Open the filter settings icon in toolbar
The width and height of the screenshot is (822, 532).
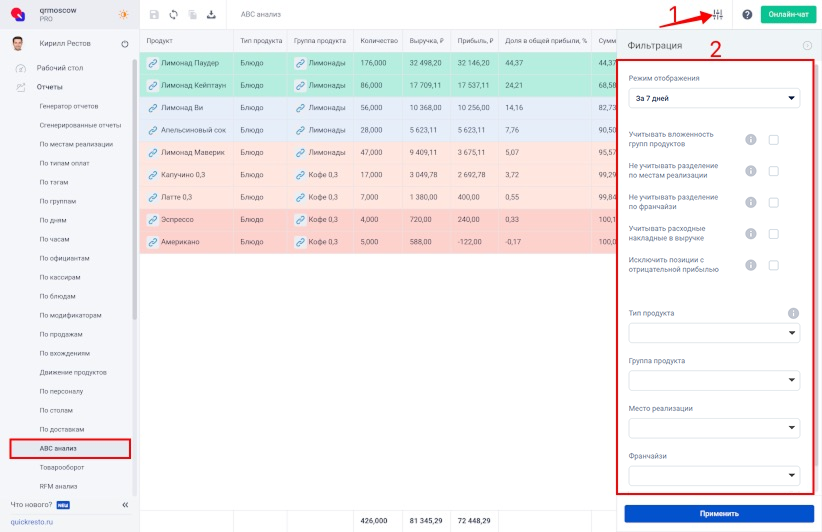click(717, 15)
